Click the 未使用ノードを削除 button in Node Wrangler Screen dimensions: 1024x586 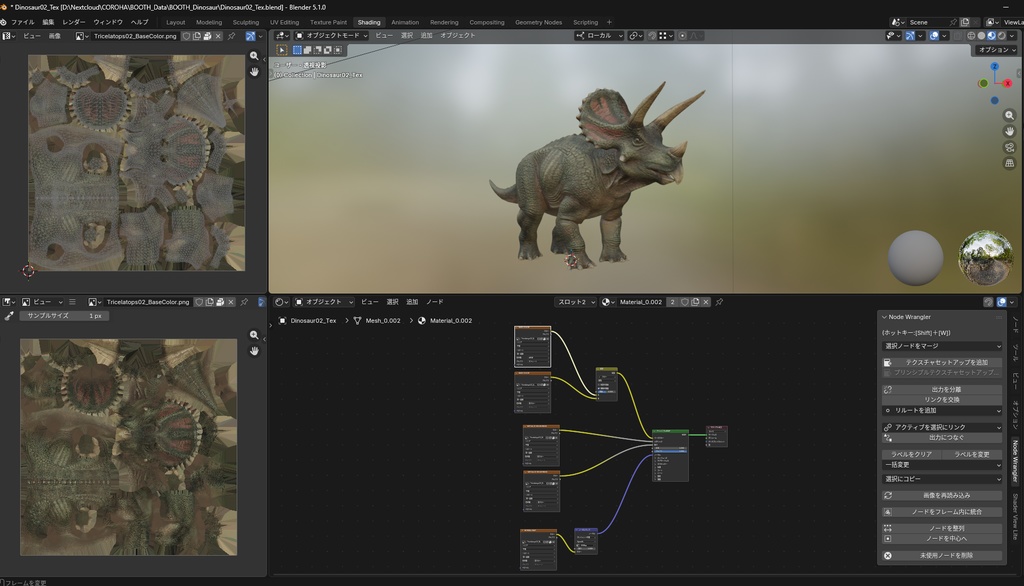pos(944,554)
